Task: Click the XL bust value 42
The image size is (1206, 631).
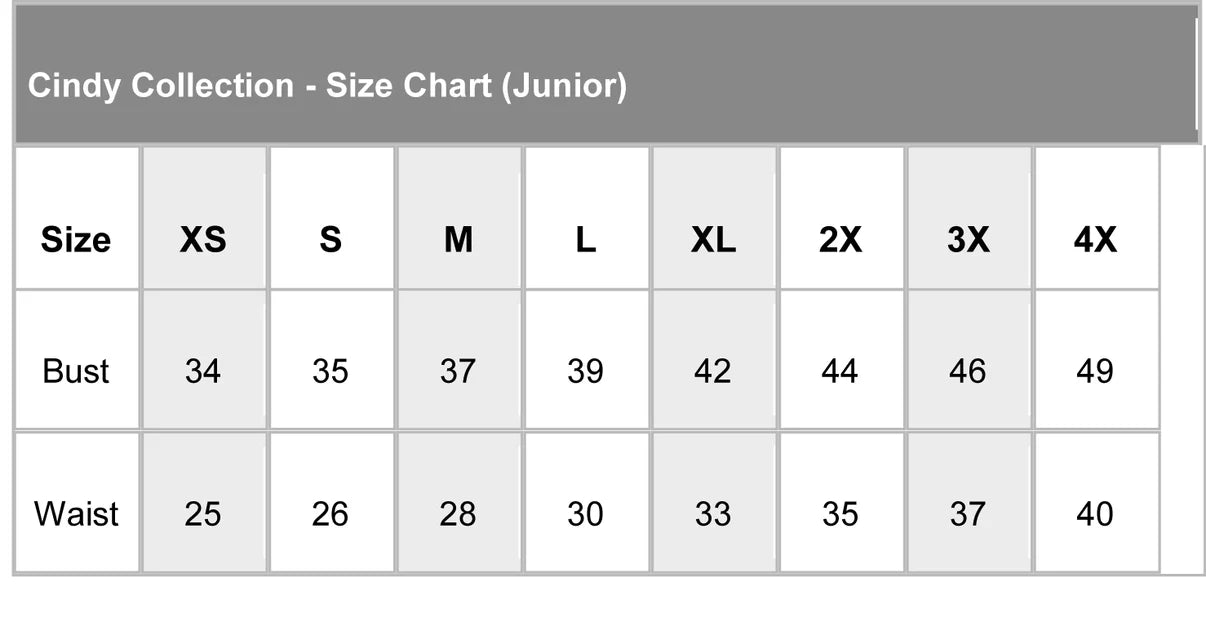Action: (713, 371)
